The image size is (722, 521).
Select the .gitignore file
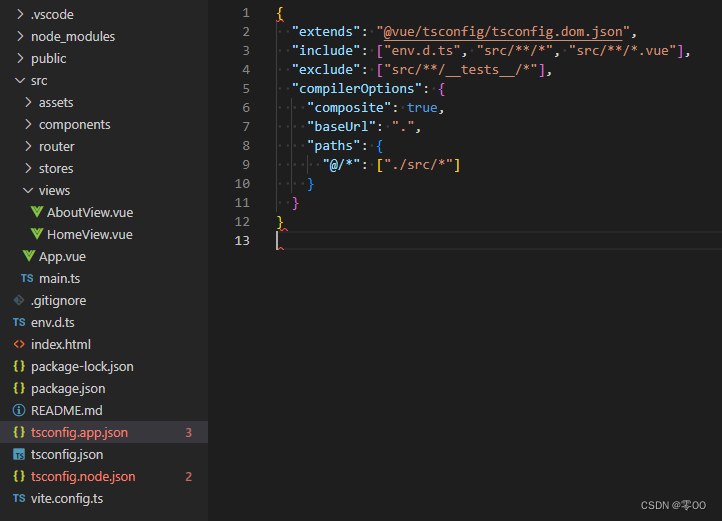coord(58,301)
